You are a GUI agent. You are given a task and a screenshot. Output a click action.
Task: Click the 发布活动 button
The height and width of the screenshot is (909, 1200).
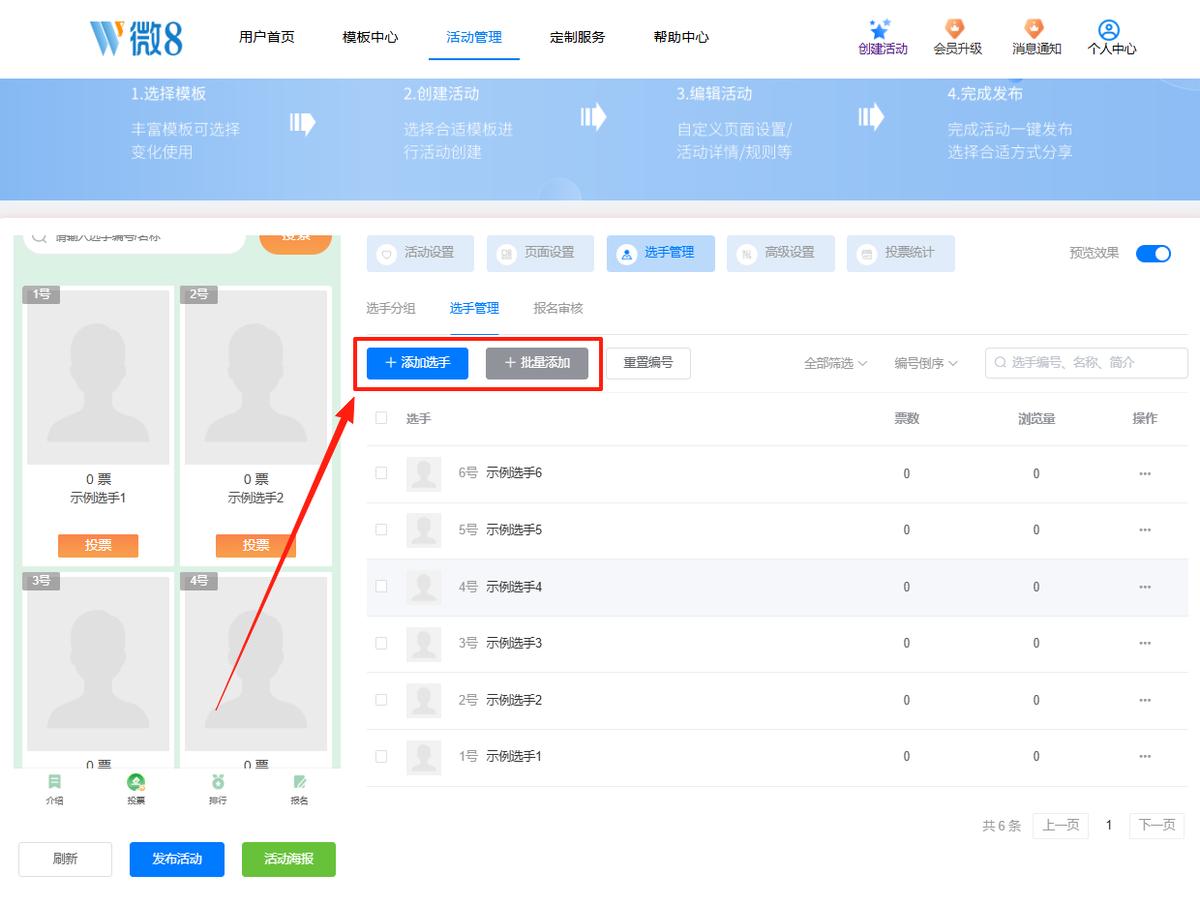pyautogui.click(x=177, y=859)
